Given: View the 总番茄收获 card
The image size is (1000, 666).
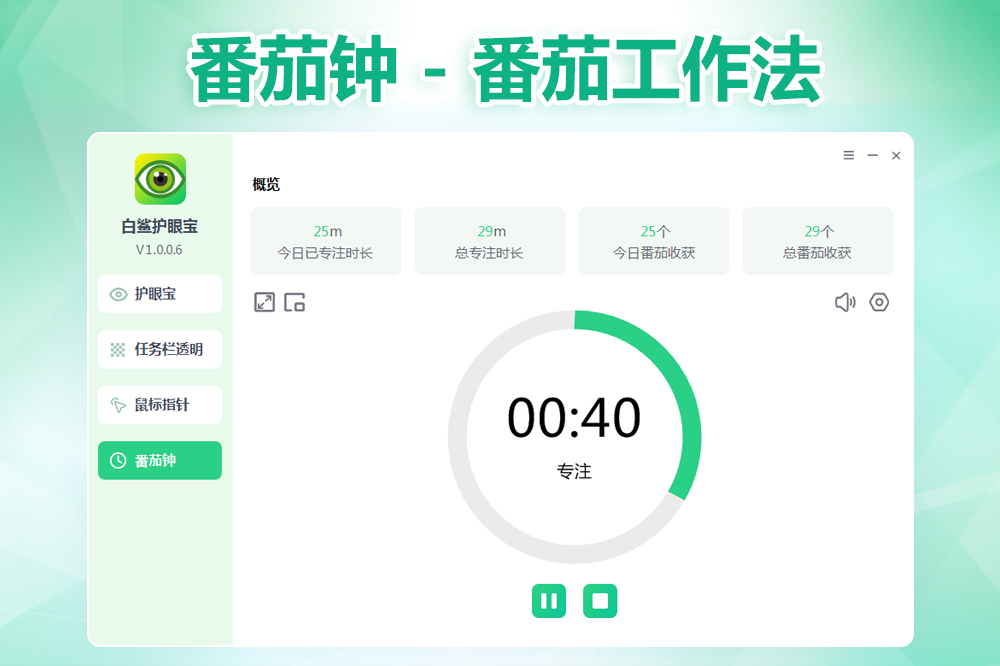Looking at the screenshot, I should coord(817,241).
